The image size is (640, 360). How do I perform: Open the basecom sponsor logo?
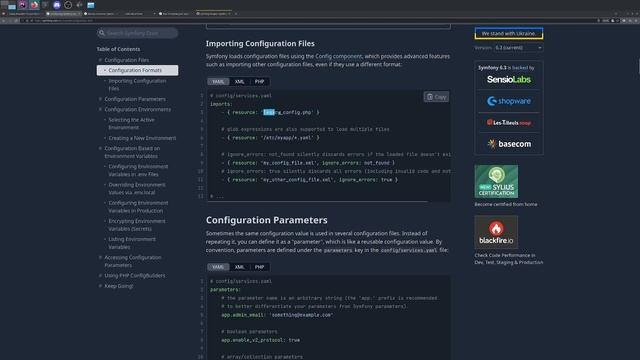pos(509,144)
